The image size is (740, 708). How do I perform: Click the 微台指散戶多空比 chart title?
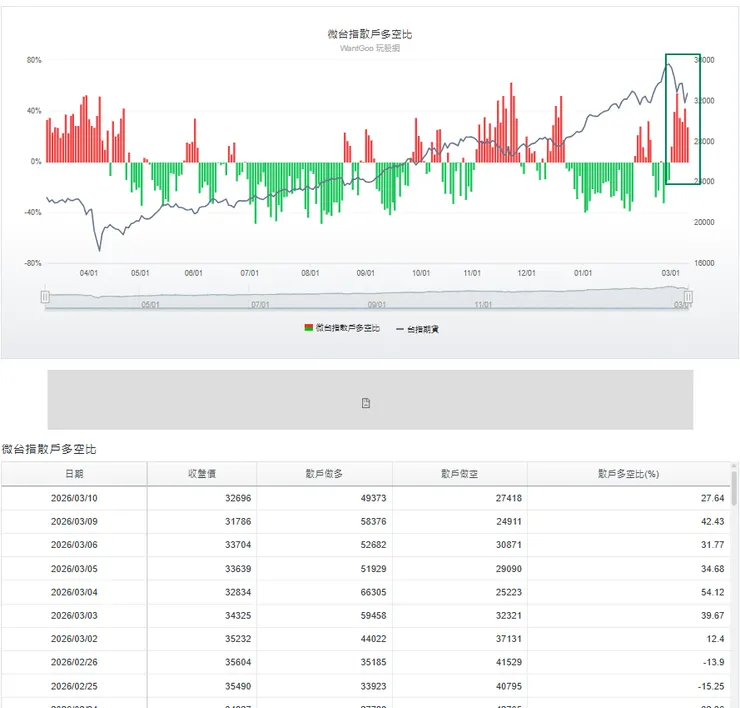(370, 34)
